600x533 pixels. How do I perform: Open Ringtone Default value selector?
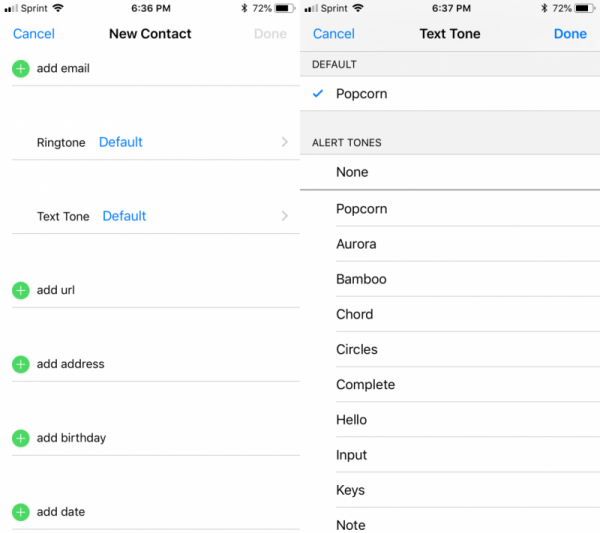tap(120, 142)
